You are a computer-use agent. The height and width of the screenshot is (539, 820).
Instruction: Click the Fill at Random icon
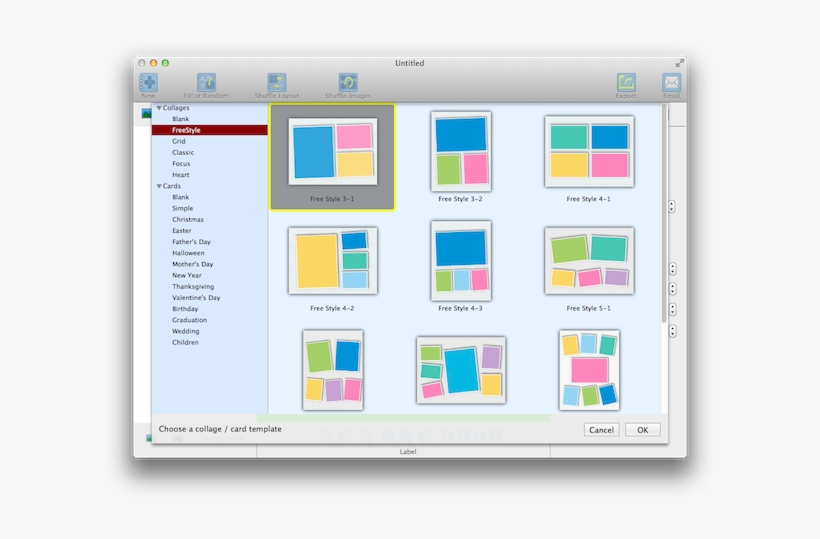206,83
